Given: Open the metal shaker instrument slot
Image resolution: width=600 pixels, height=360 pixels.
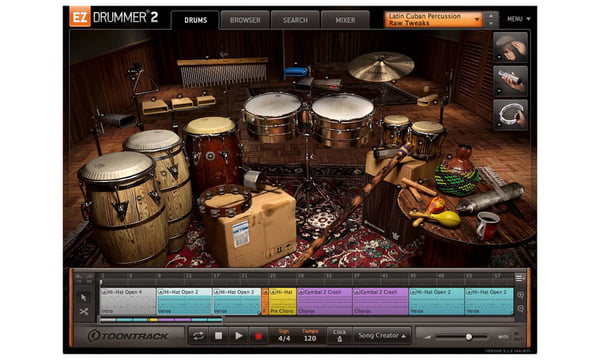Looking at the screenshot, I should click(511, 81).
